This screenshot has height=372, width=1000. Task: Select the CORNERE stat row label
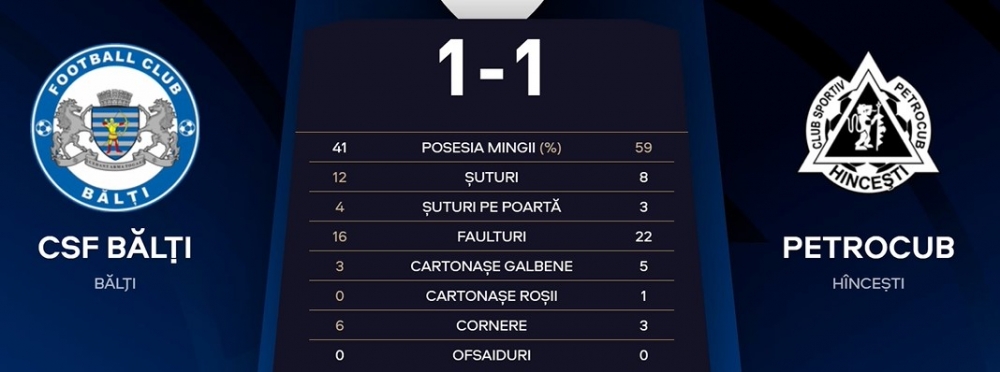point(492,326)
